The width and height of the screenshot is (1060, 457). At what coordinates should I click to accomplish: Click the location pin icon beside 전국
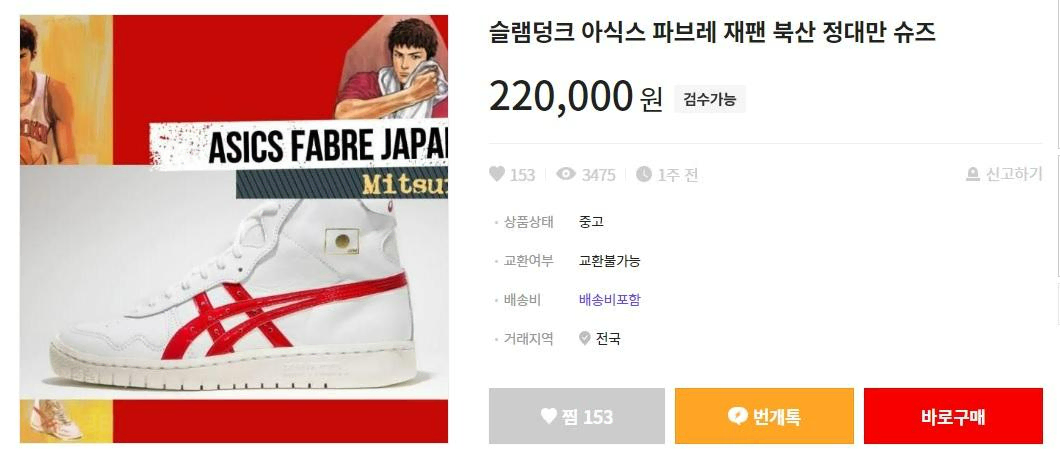[x=585, y=338]
